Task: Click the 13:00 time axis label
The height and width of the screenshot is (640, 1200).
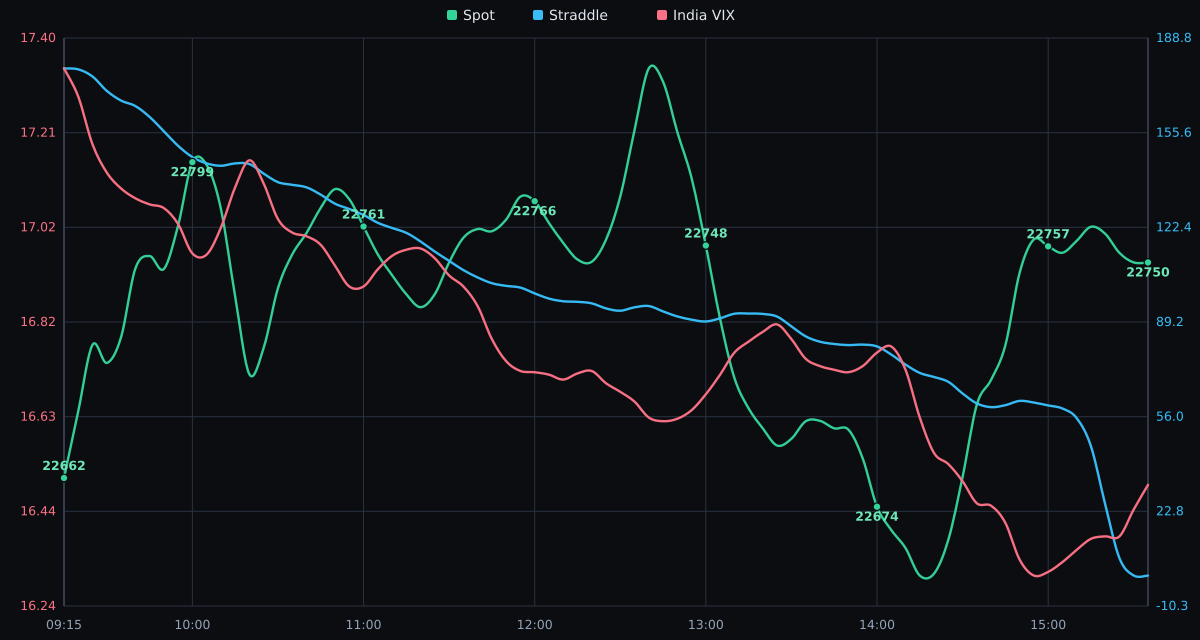Action: click(706, 625)
